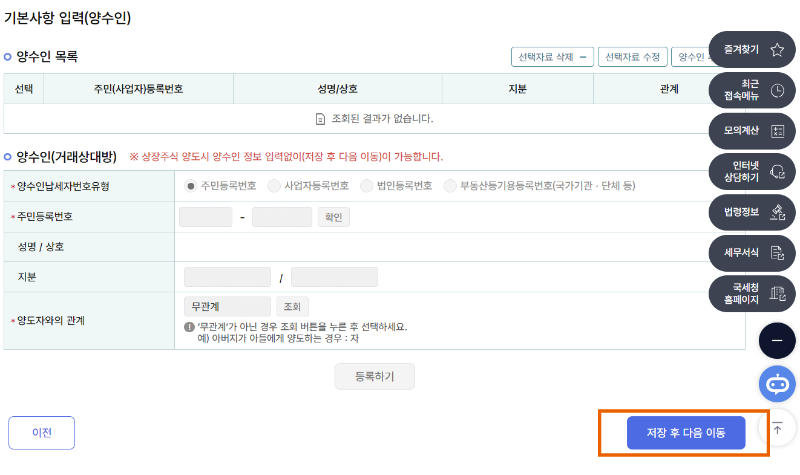Screen dimensions: 800x475
Task: Click the 조회 button for relationship lookup
Action: (x=292, y=307)
